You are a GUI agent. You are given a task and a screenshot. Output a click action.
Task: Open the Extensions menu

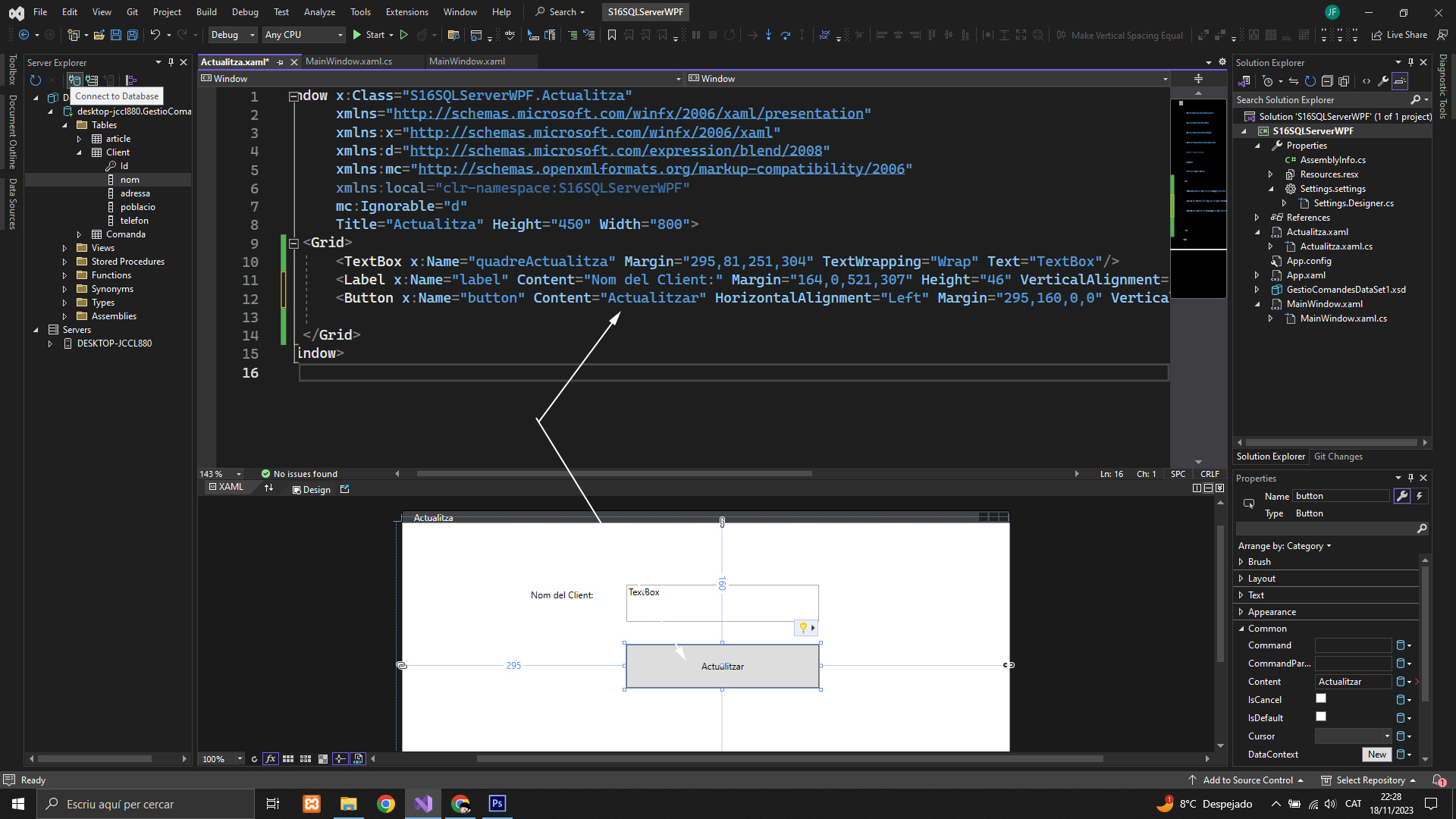[x=406, y=12]
